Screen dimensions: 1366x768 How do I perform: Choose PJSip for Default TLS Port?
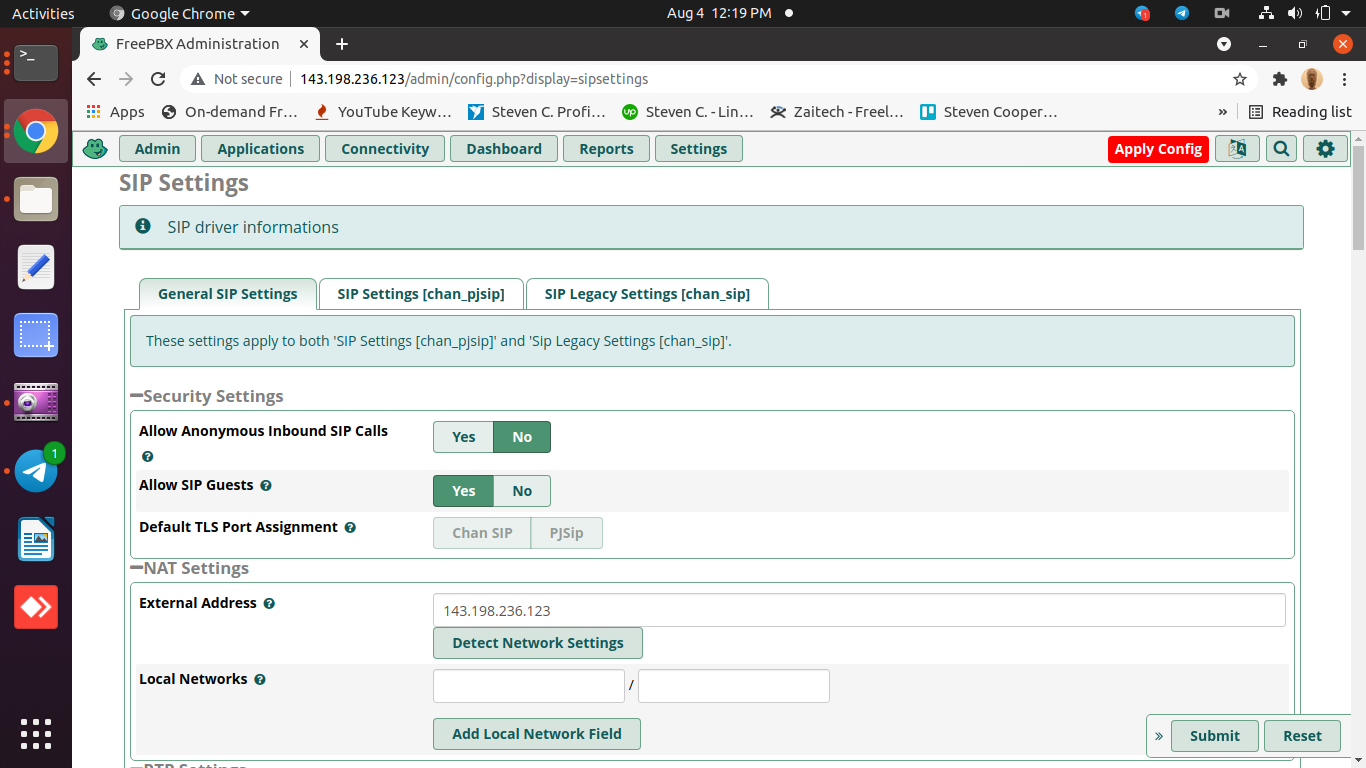point(567,533)
